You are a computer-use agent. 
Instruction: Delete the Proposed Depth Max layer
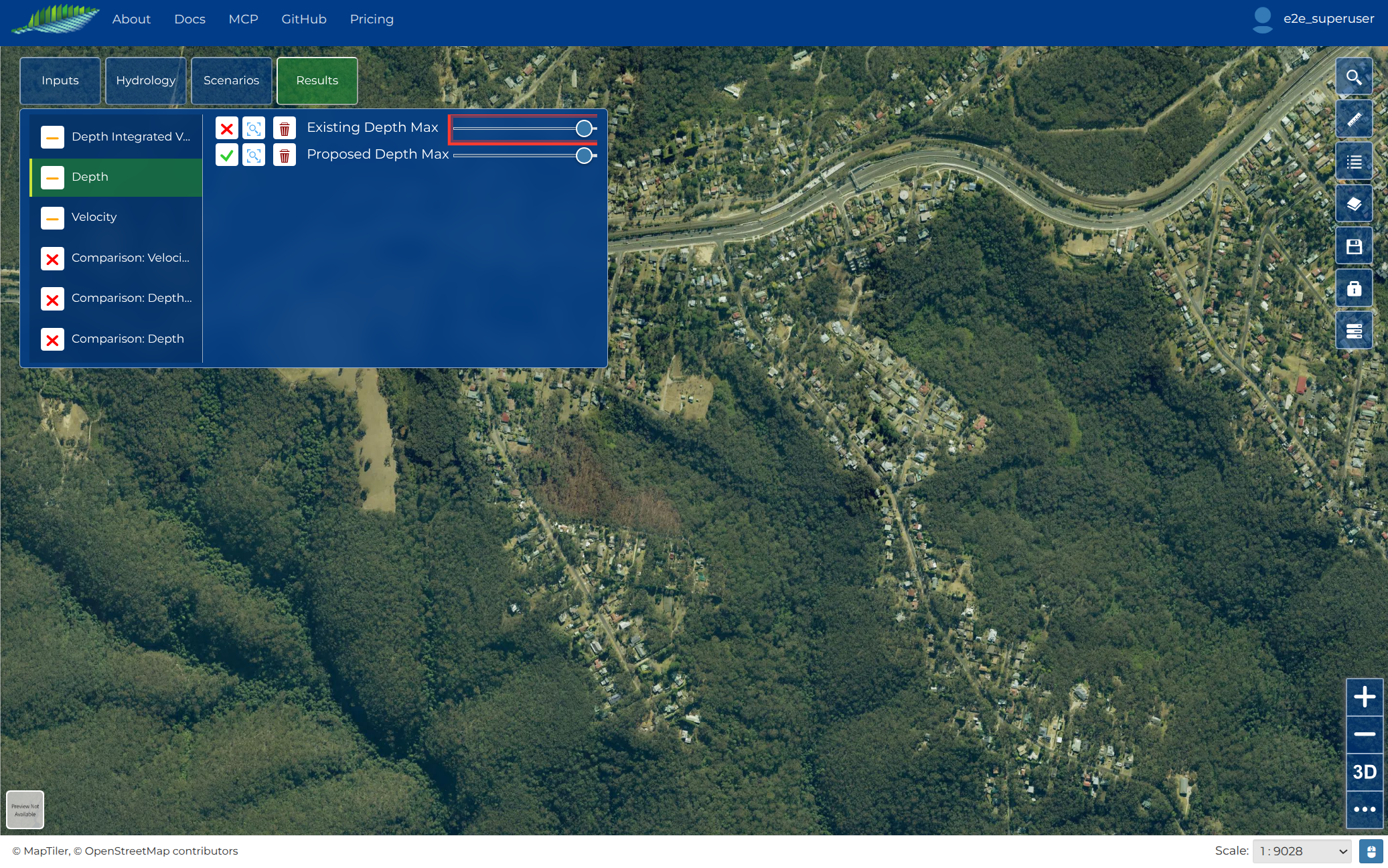coord(285,155)
